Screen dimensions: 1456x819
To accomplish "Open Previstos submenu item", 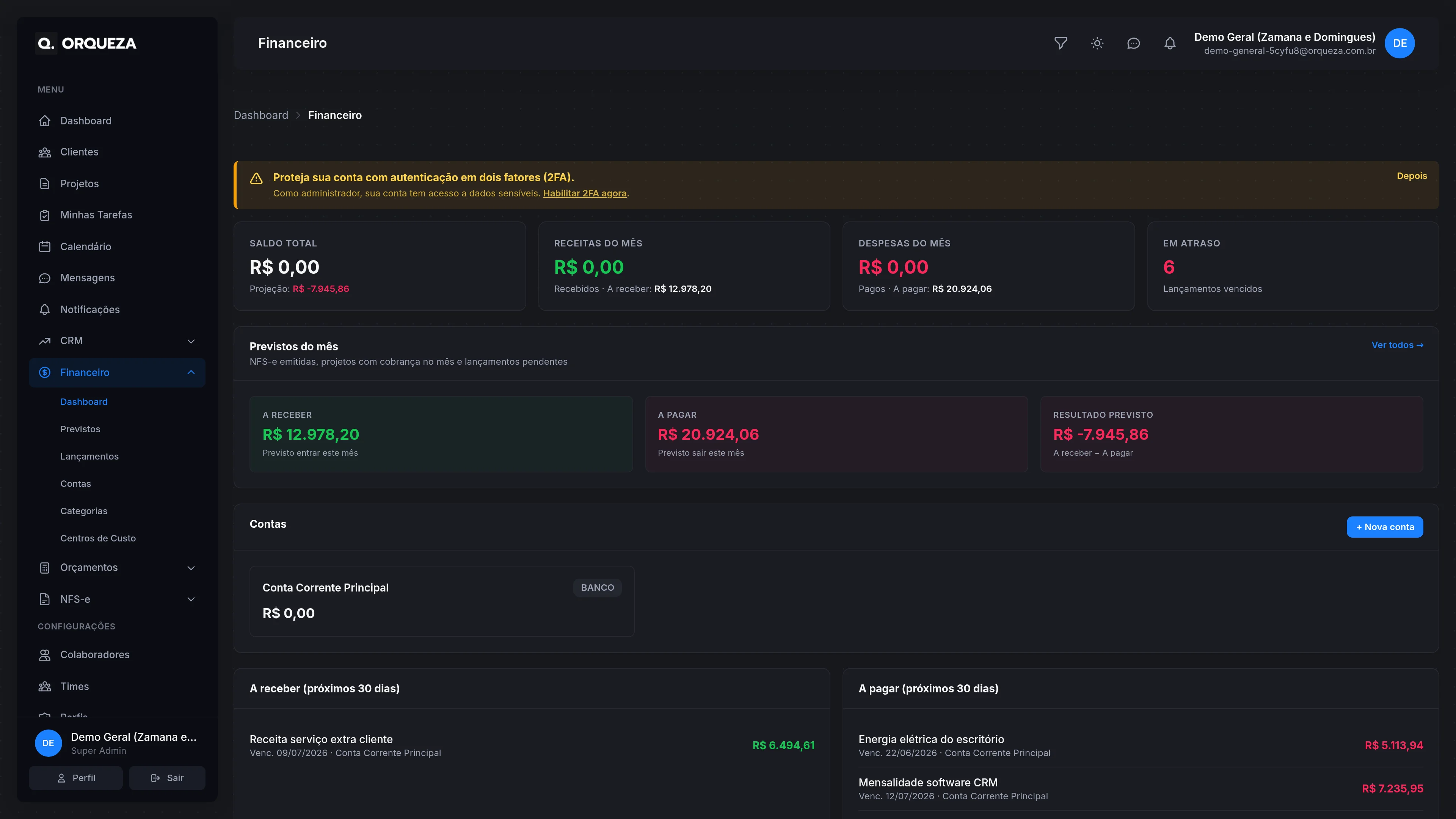I will coord(80,429).
